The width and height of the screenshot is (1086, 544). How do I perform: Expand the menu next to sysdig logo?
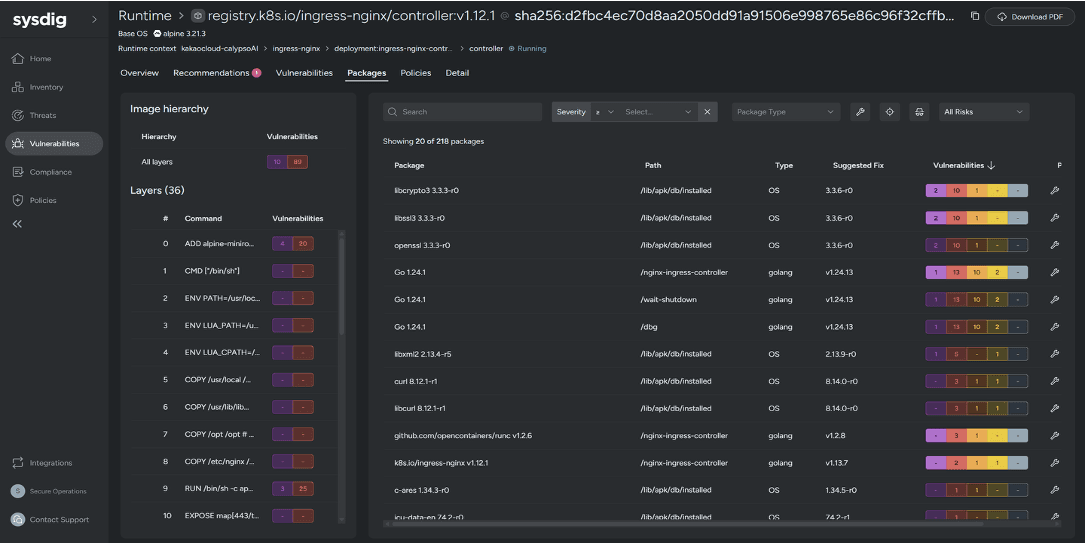(x=94, y=20)
